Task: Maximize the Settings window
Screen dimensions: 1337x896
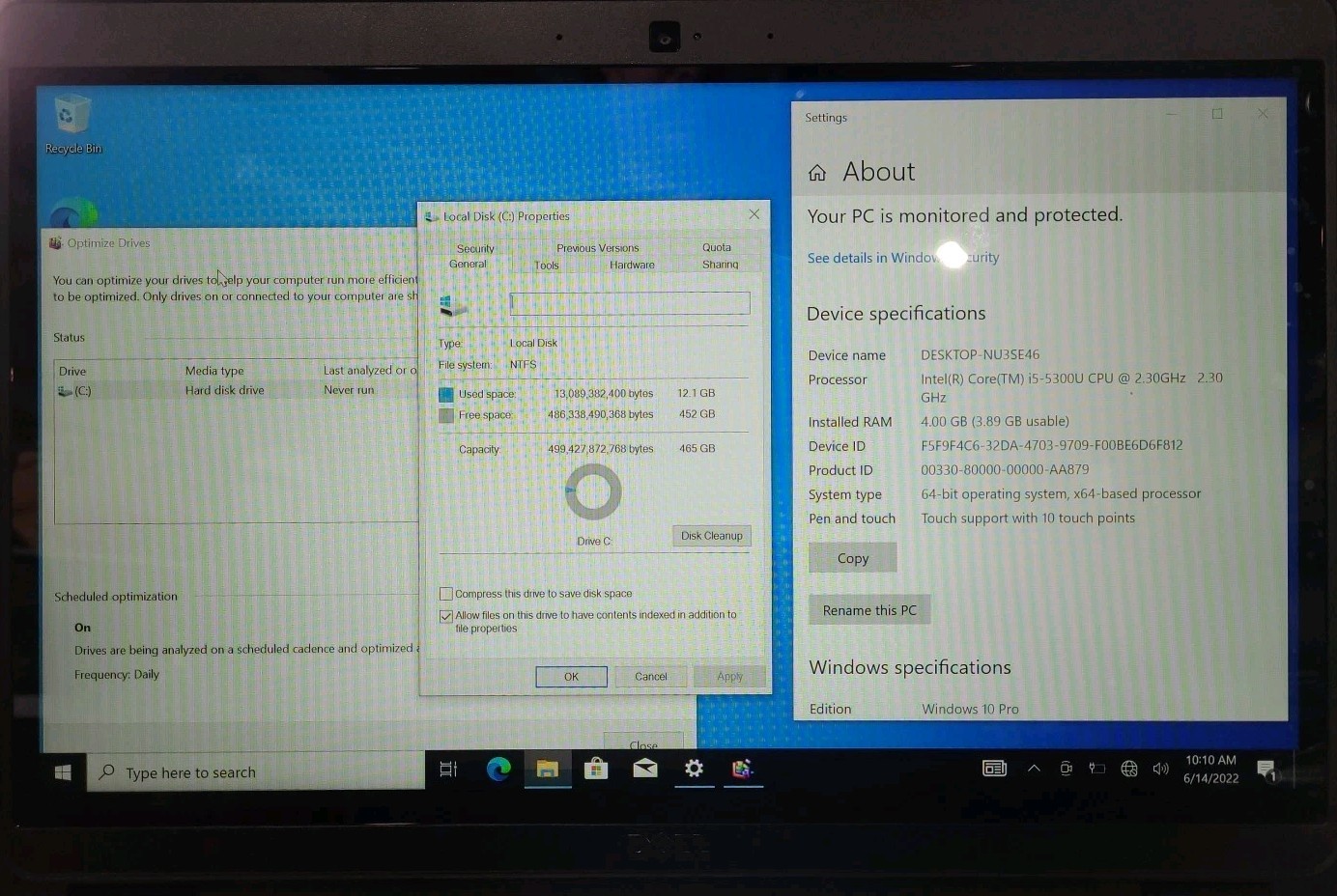Action: pyautogui.click(x=1217, y=114)
